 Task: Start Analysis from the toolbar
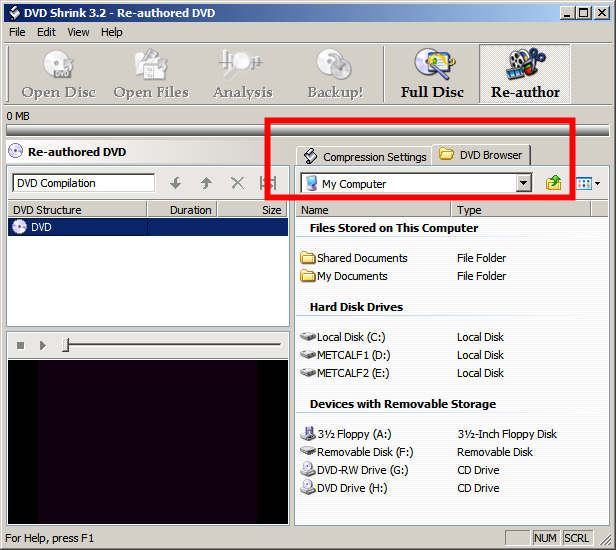(243, 75)
